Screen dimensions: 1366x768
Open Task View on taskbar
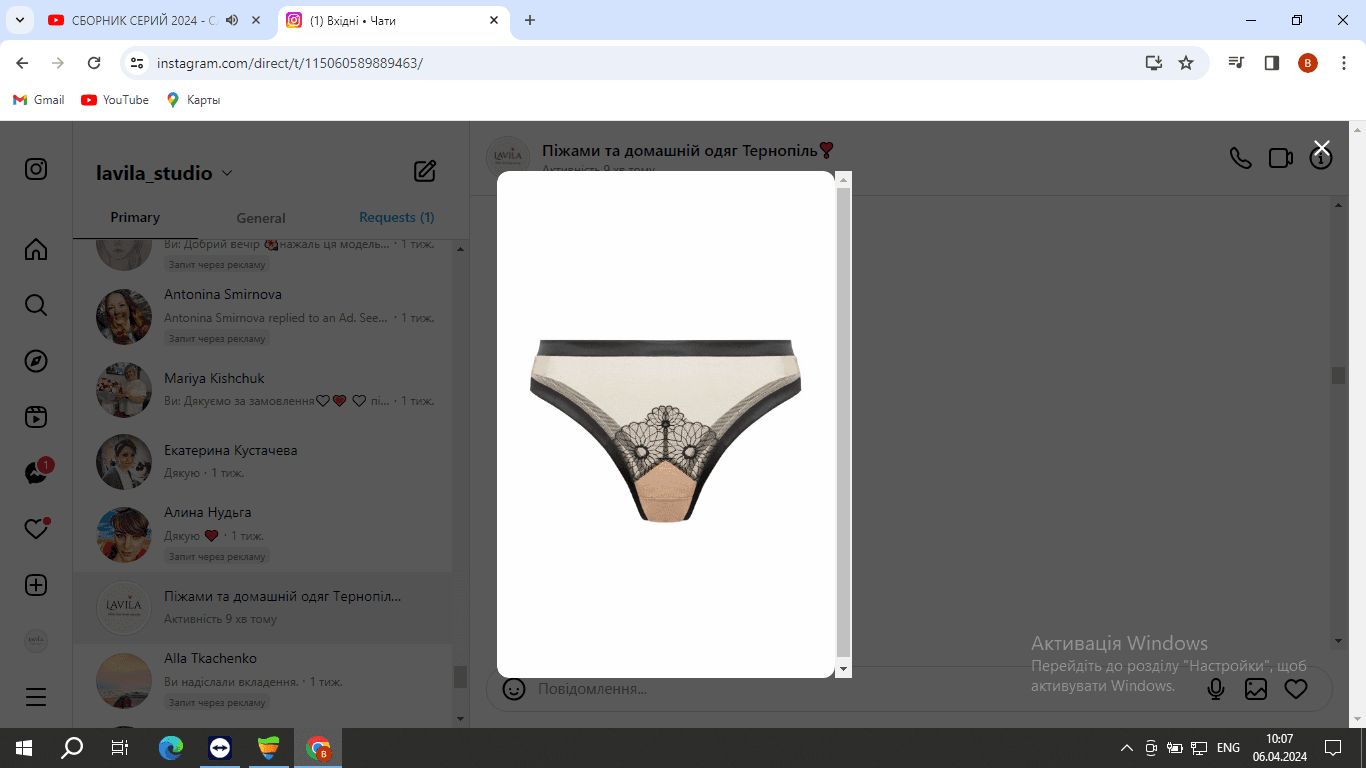(120, 747)
